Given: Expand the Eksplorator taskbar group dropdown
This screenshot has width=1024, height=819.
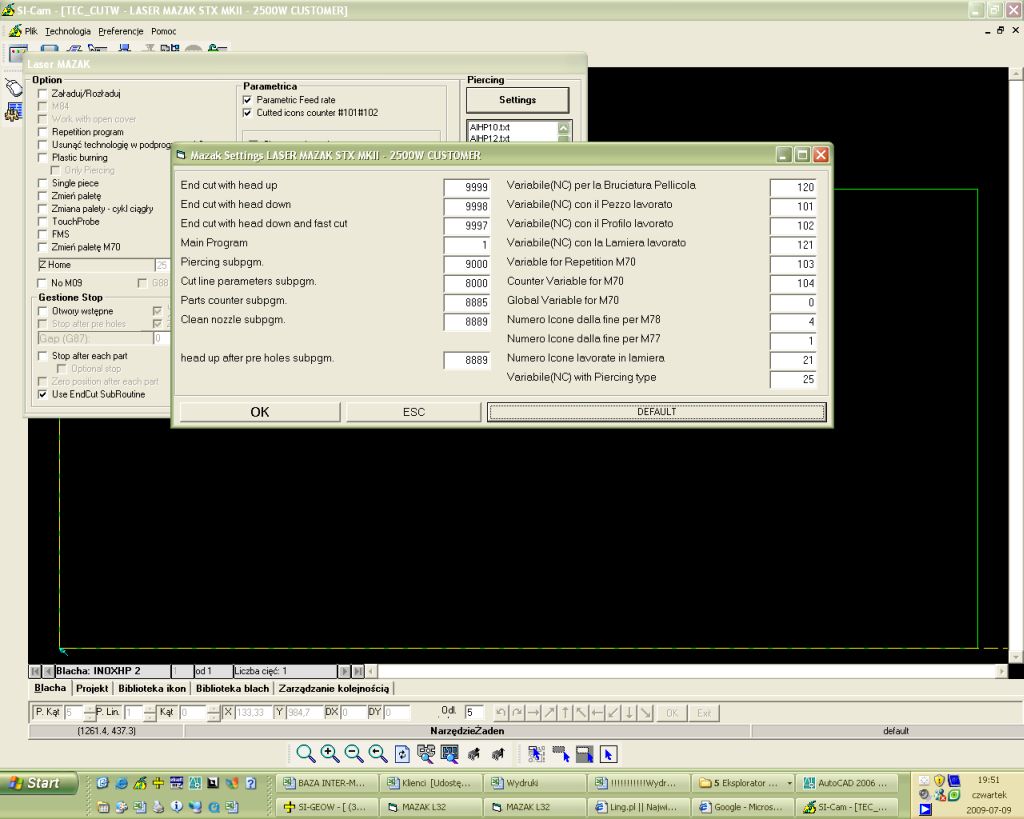Looking at the screenshot, I should (x=790, y=782).
